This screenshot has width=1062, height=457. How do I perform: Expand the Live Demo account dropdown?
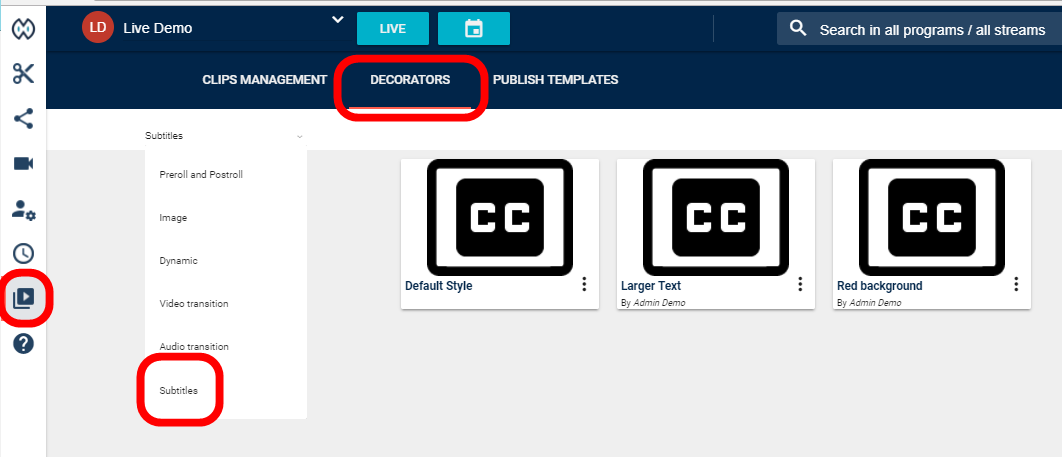pos(337,21)
